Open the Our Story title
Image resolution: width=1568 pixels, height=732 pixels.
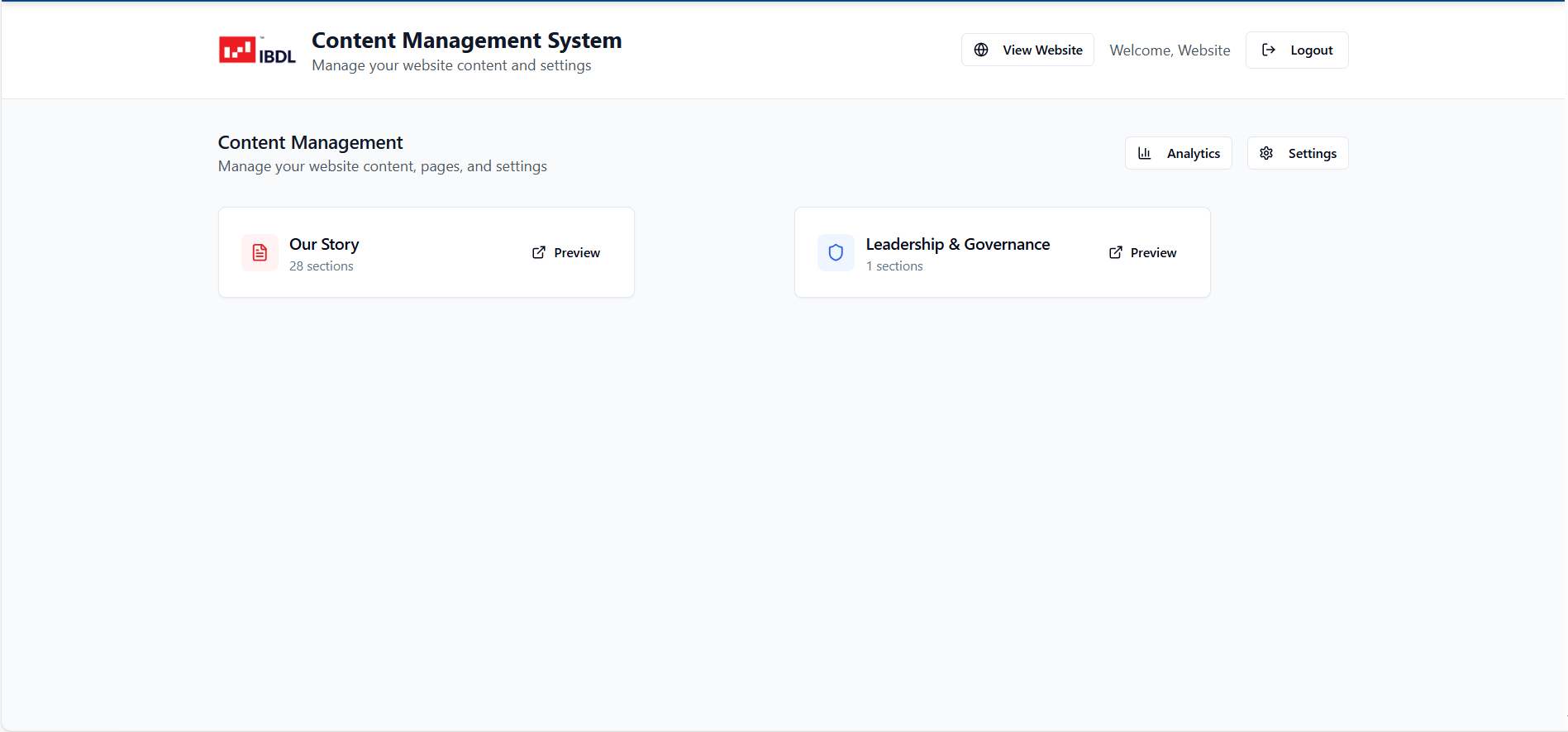[x=324, y=244]
